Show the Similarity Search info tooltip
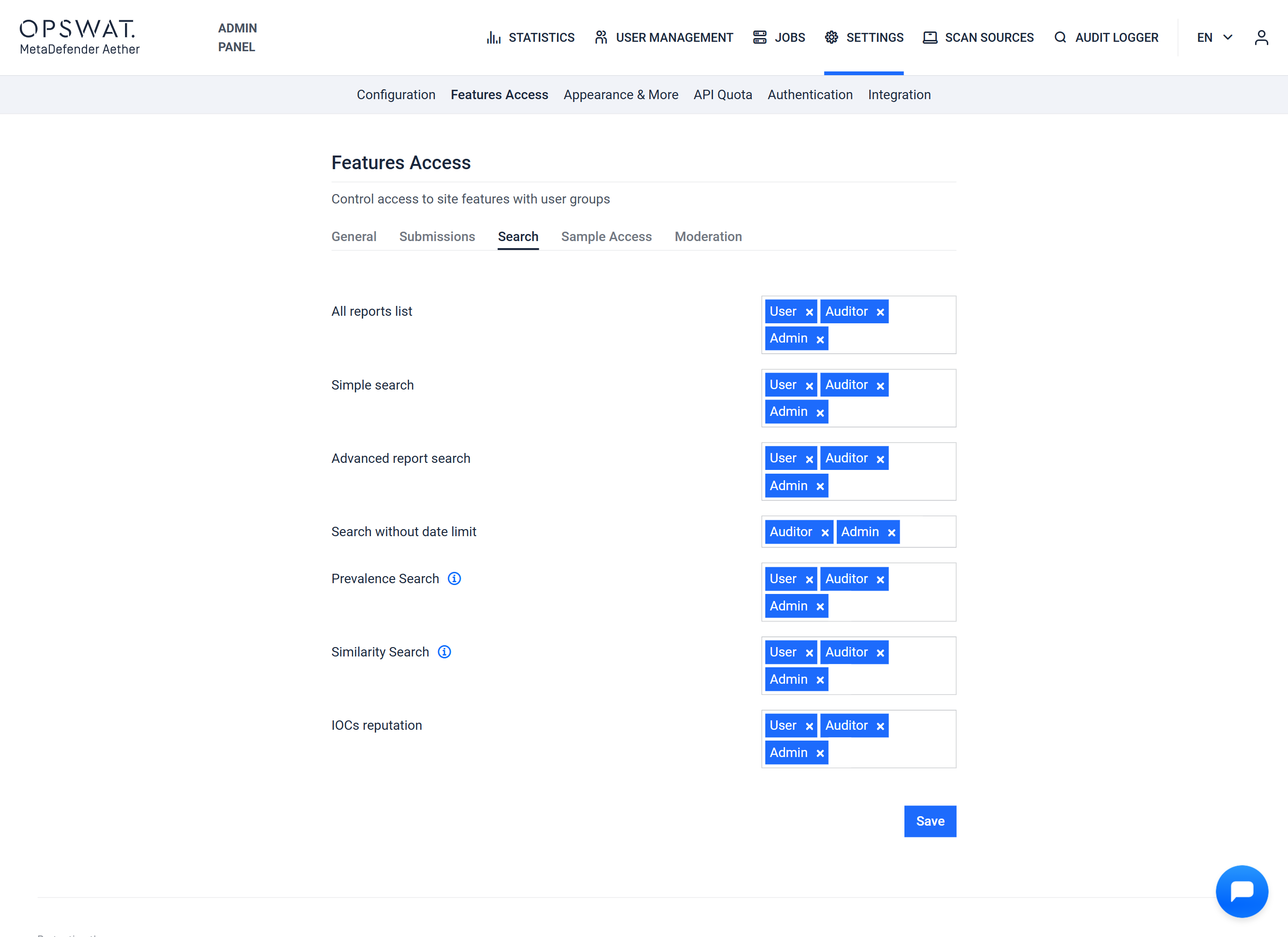Viewport: 1288px width, 937px height. coord(444,652)
